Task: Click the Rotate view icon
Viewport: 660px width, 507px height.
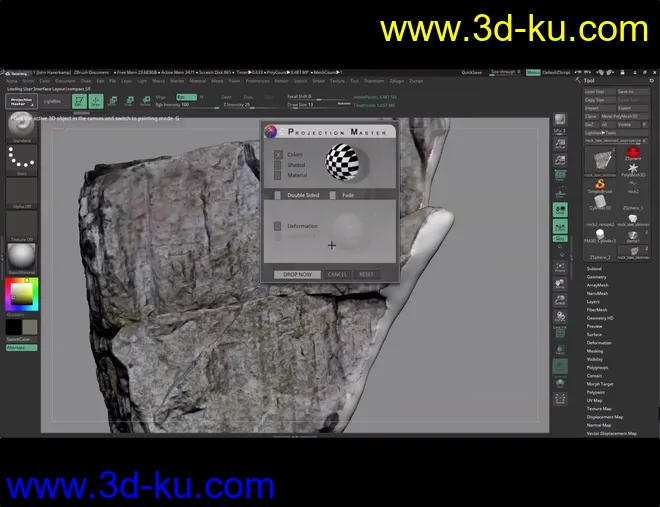Action: [560, 316]
